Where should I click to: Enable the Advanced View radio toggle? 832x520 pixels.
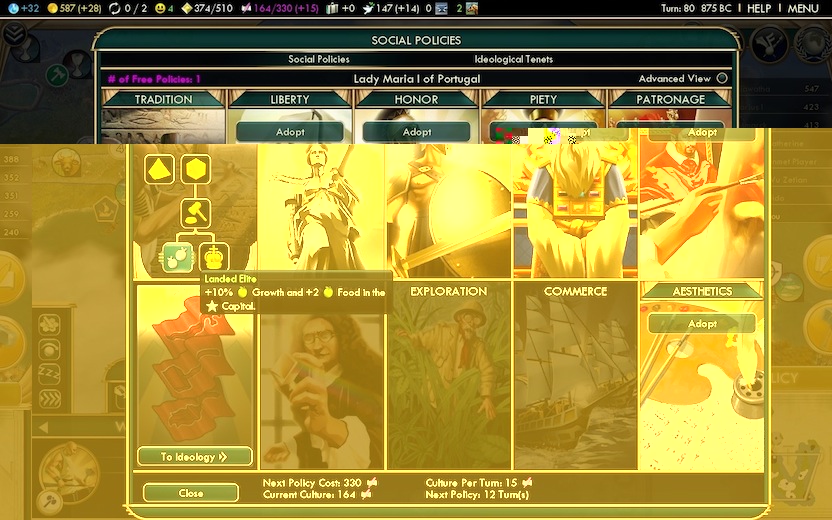tap(722, 79)
